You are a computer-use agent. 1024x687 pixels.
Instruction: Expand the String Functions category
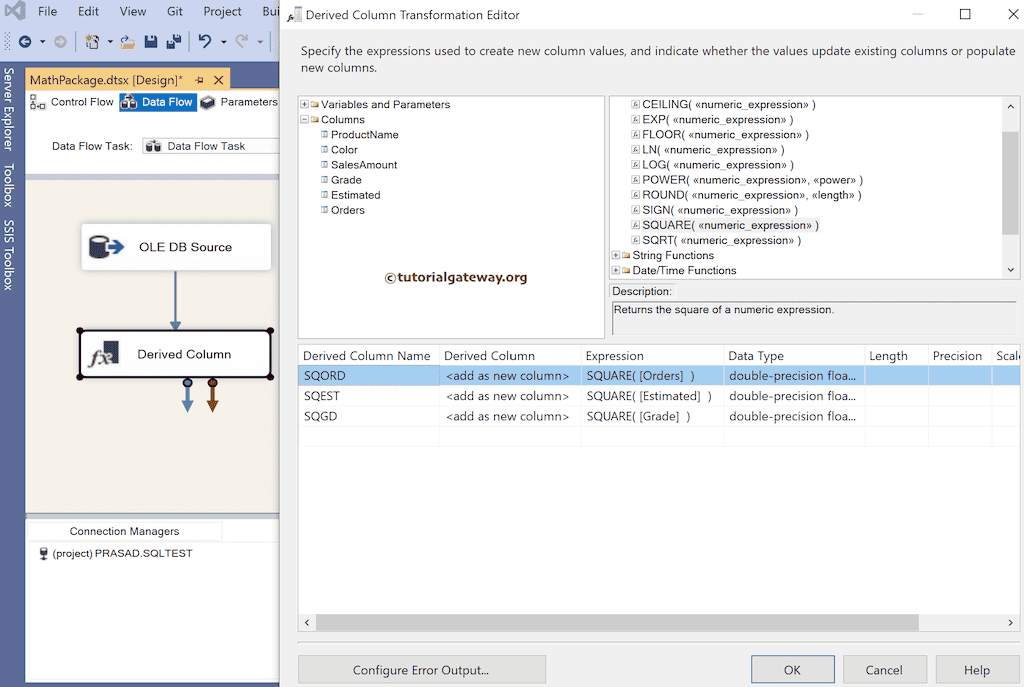(617, 254)
